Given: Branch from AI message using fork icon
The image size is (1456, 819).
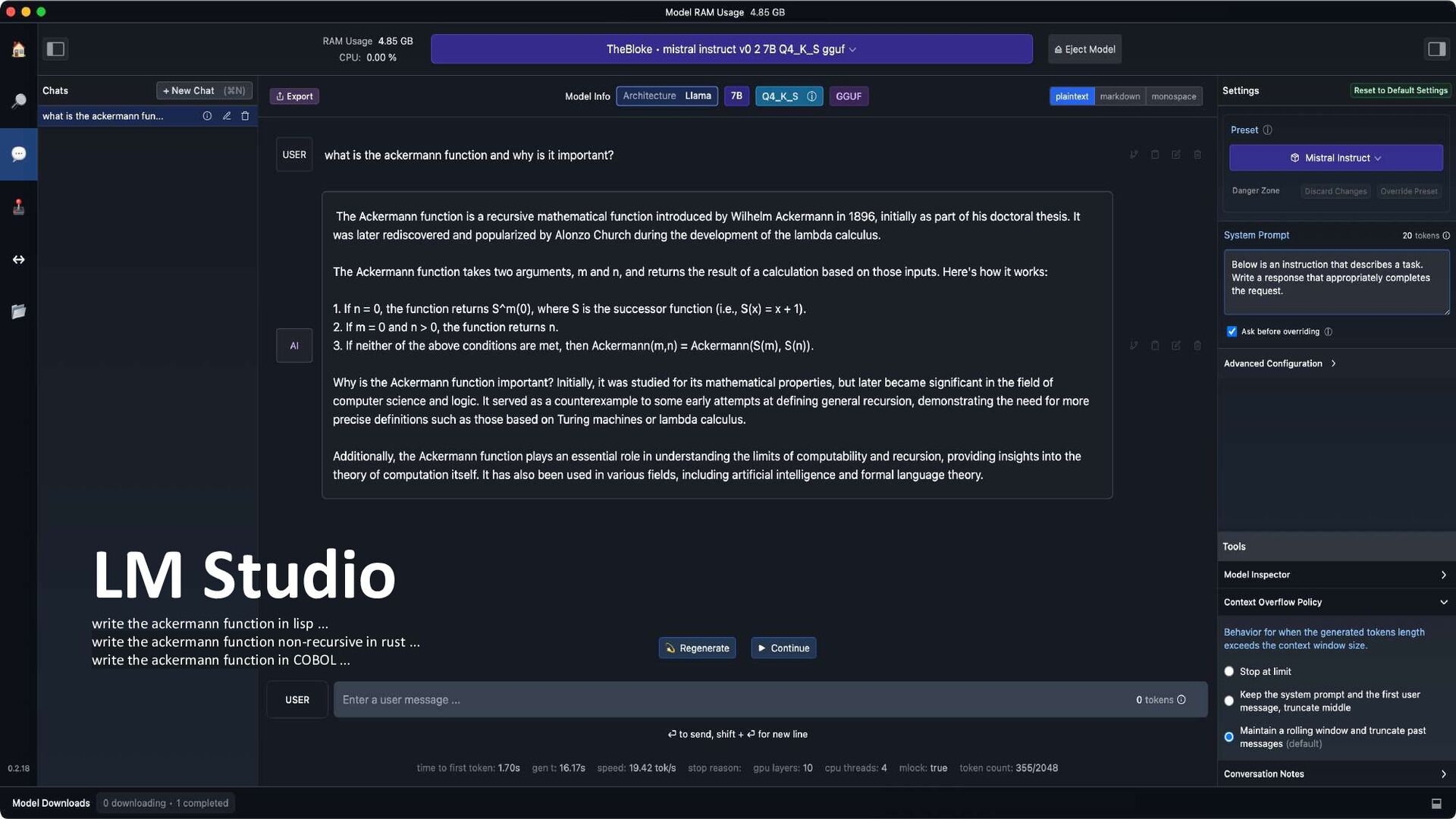Looking at the screenshot, I should click(1134, 346).
